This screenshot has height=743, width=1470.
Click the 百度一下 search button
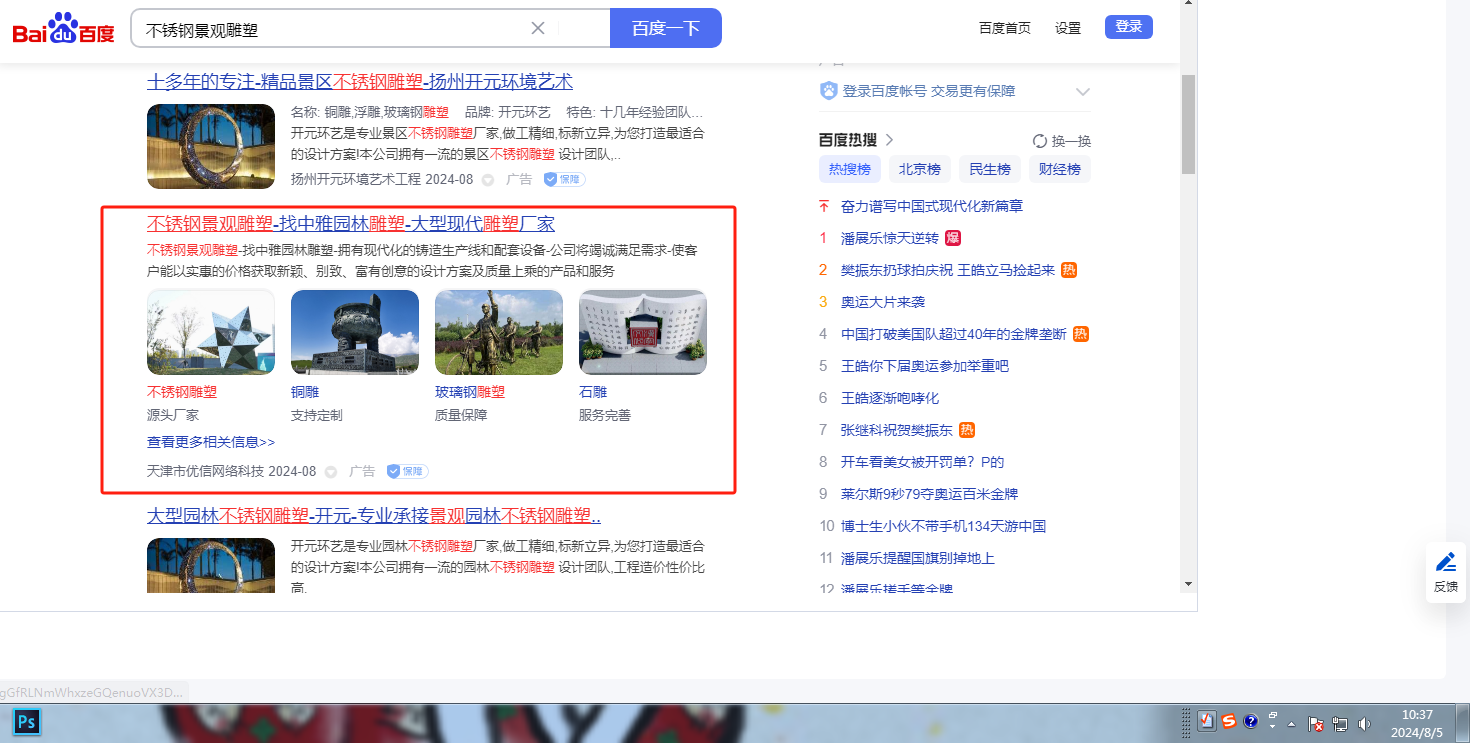click(666, 28)
